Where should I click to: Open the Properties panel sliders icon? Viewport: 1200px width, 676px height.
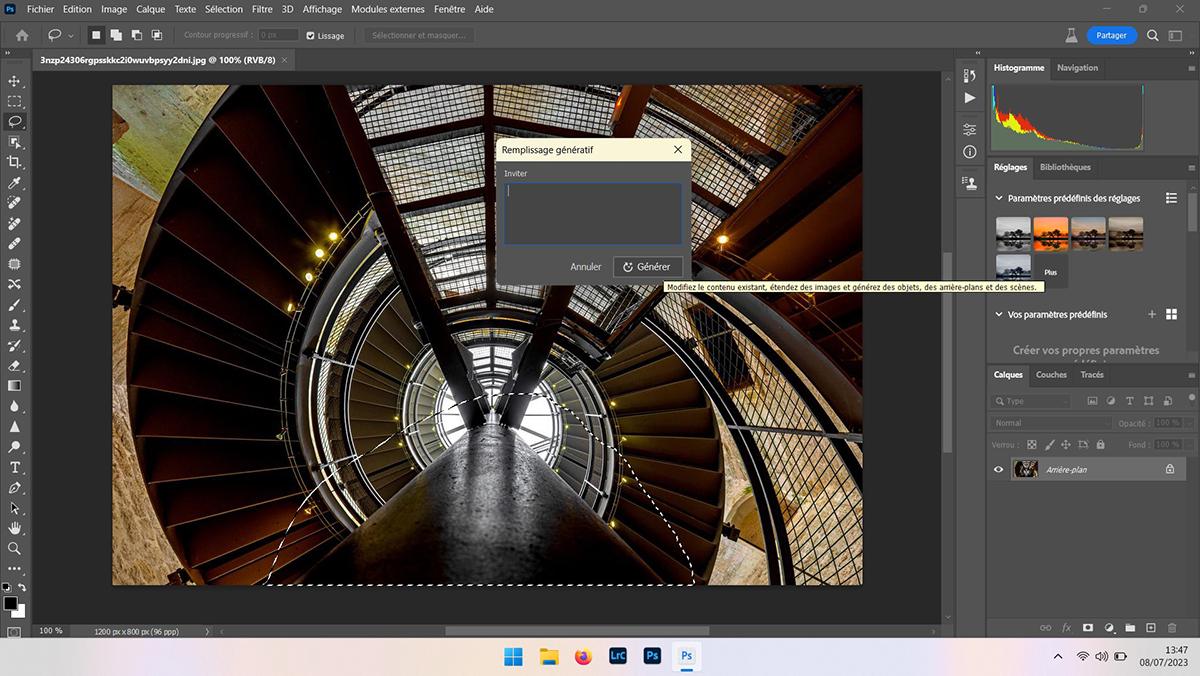[969, 130]
